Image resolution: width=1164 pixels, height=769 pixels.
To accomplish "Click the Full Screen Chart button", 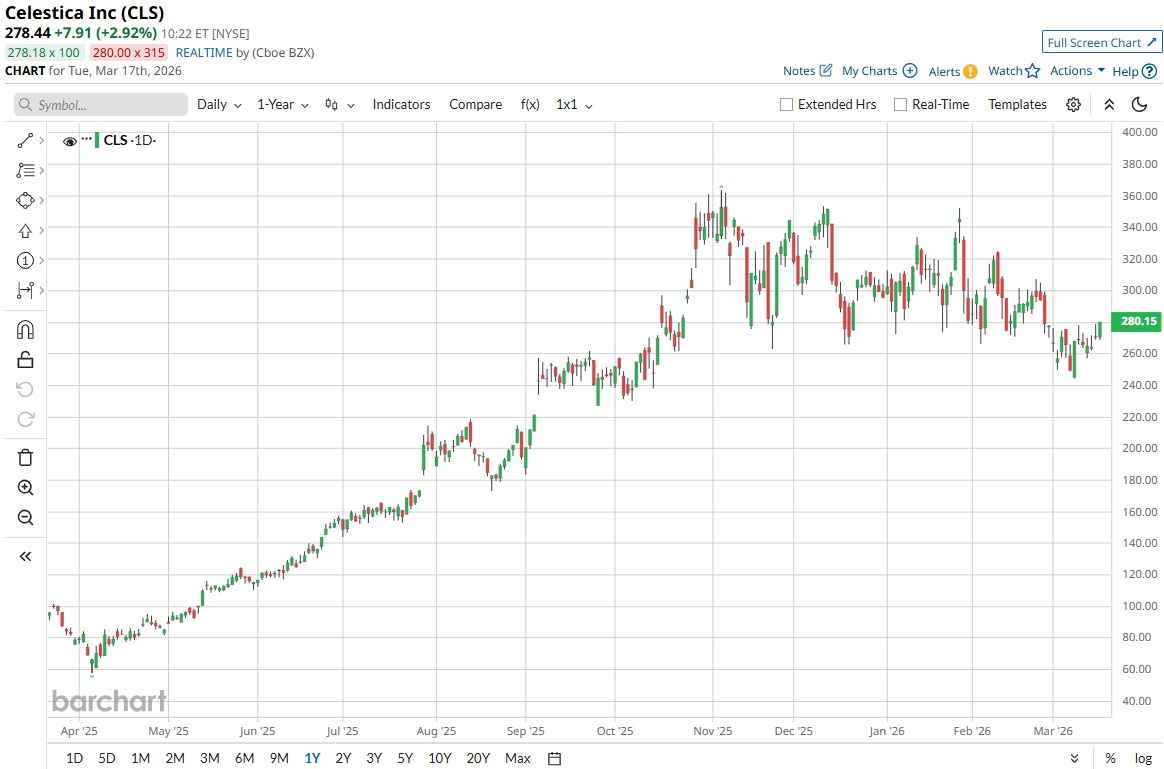I will [1102, 42].
